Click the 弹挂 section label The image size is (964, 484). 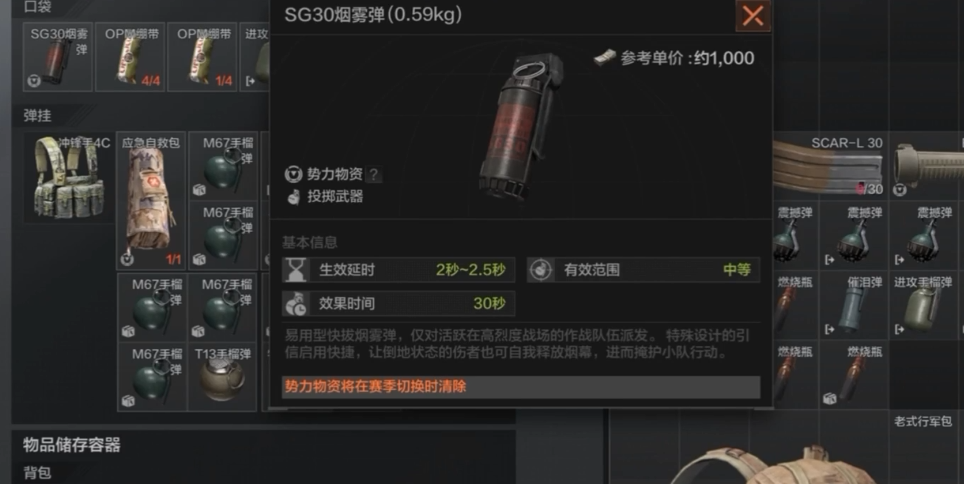point(38,115)
